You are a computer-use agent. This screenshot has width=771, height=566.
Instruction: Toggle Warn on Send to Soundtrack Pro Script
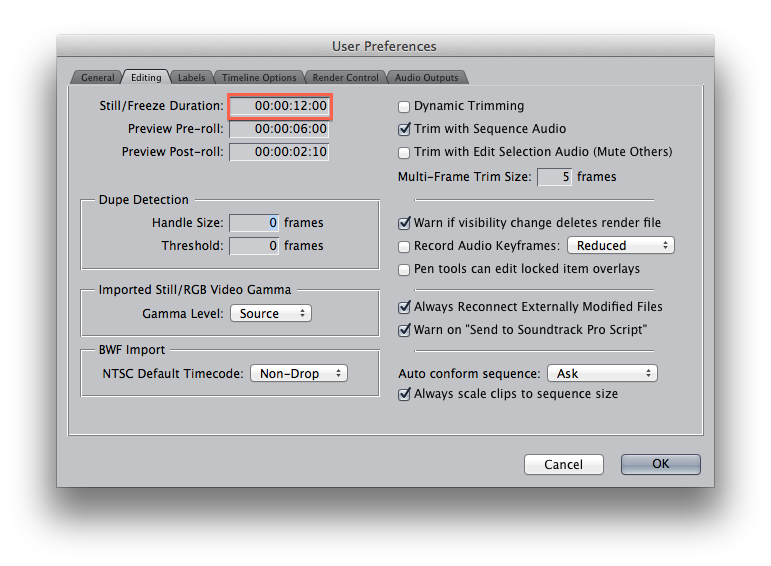click(x=404, y=330)
